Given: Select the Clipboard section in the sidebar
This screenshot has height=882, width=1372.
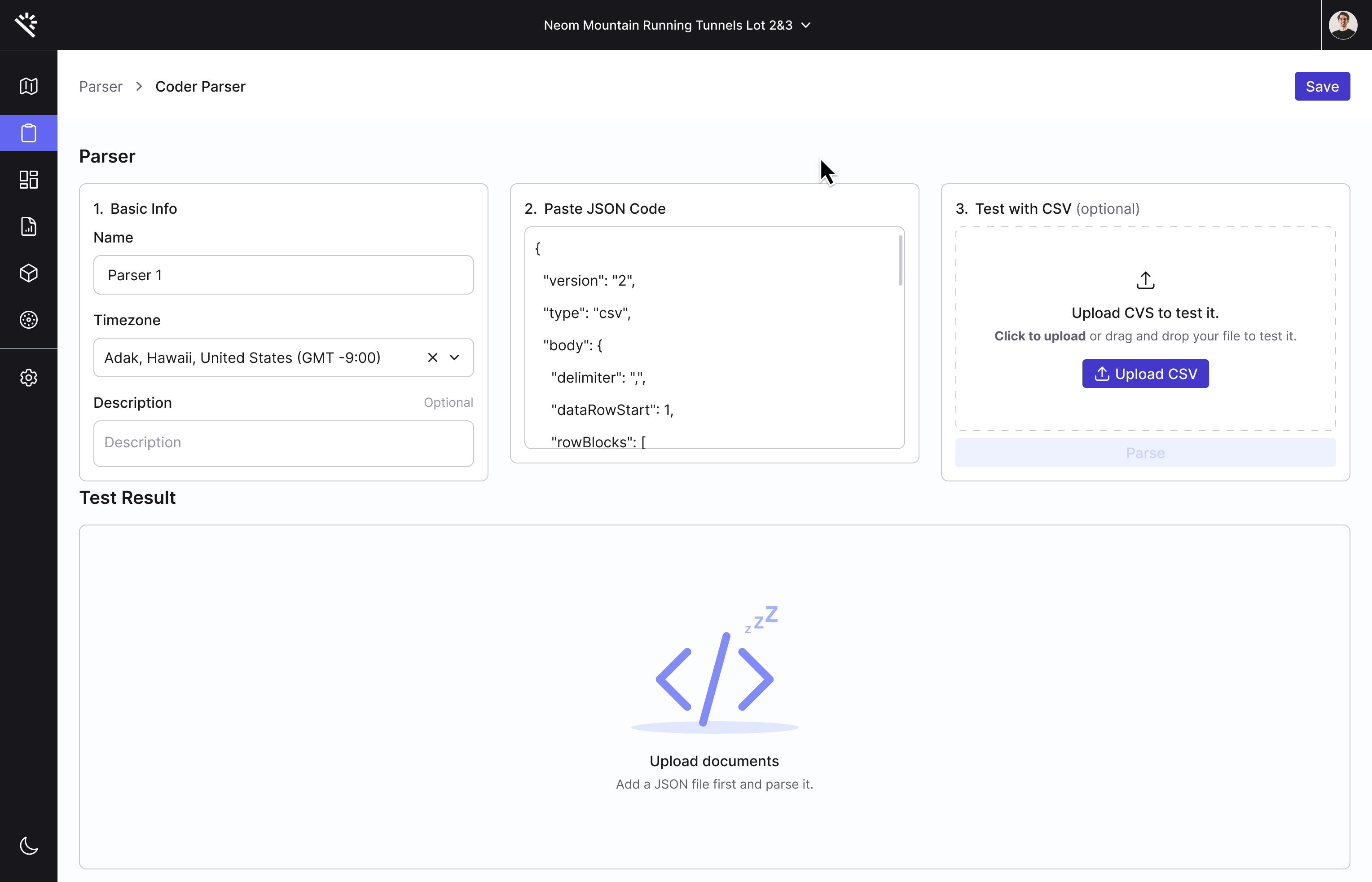Looking at the screenshot, I should click(x=29, y=133).
